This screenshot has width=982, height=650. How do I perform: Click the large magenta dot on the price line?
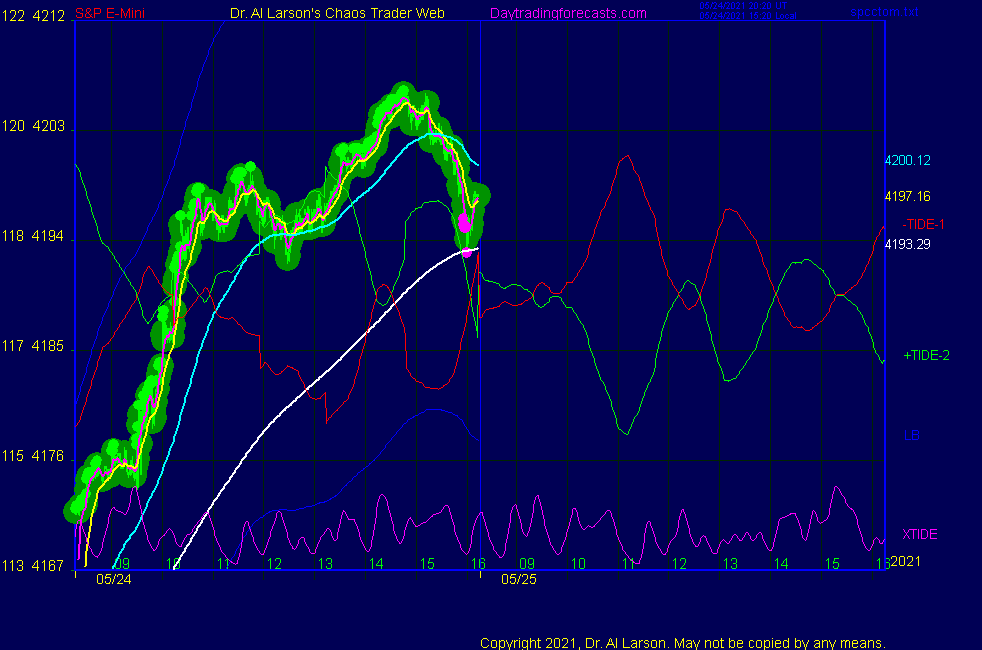[x=465, y=223]
